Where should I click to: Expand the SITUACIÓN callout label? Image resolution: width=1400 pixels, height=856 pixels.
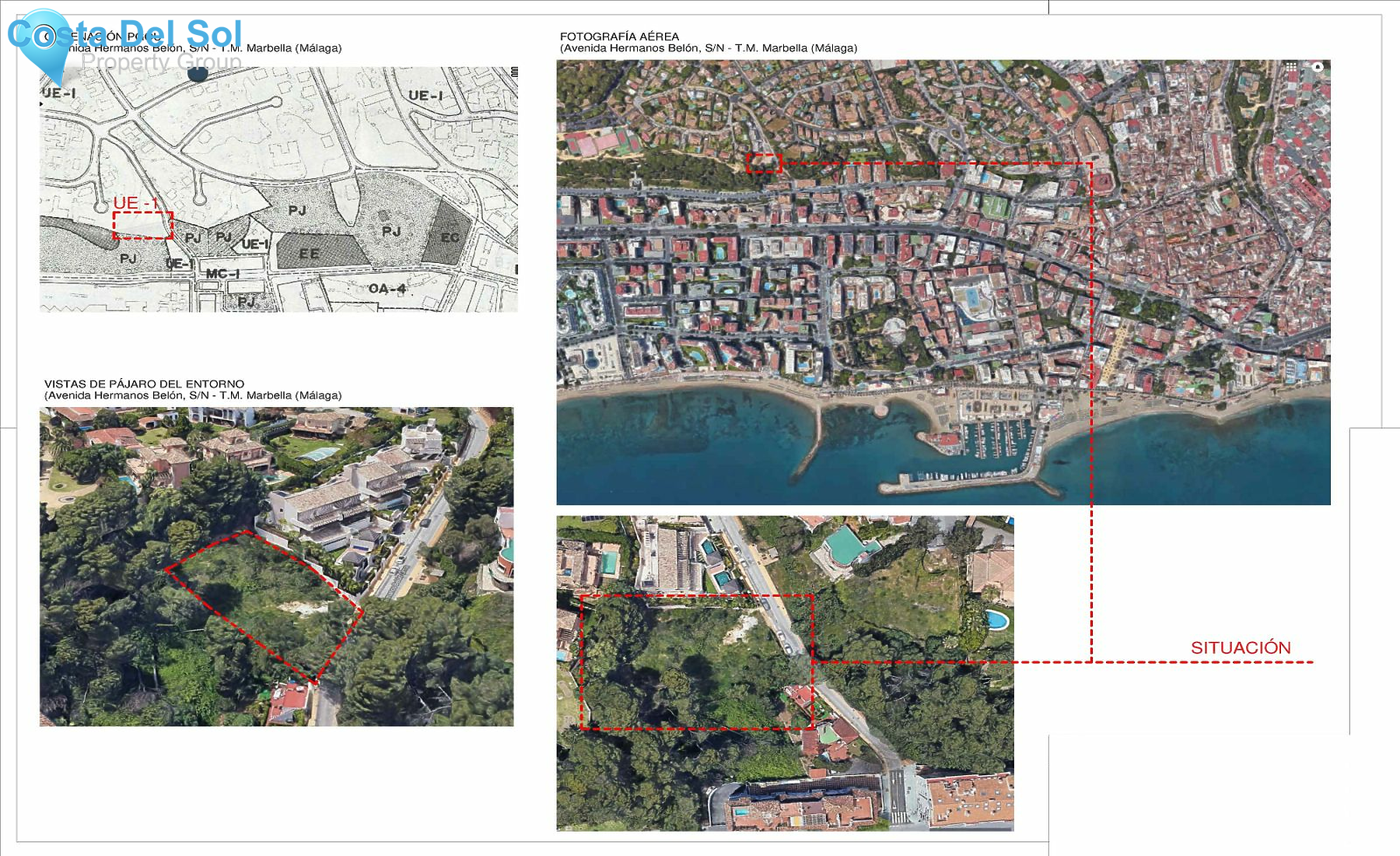[x=1241, y=646]
